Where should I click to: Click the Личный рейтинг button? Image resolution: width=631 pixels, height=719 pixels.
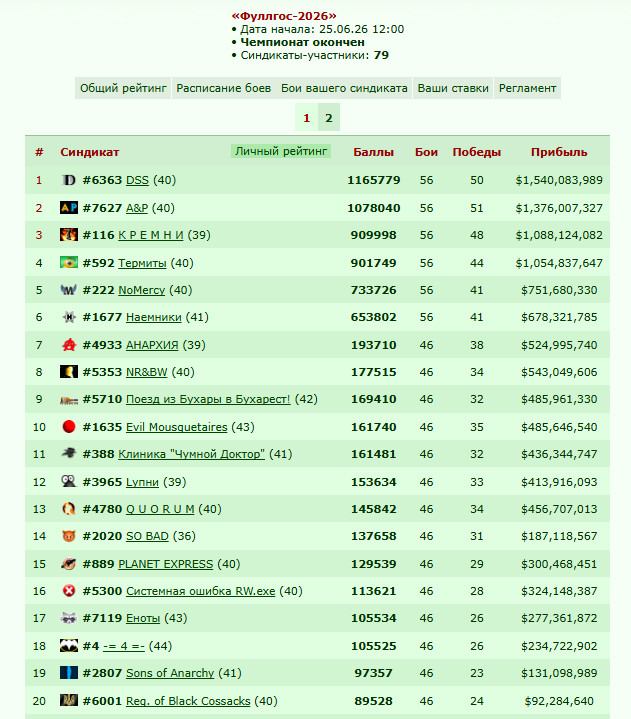point(281,151)
